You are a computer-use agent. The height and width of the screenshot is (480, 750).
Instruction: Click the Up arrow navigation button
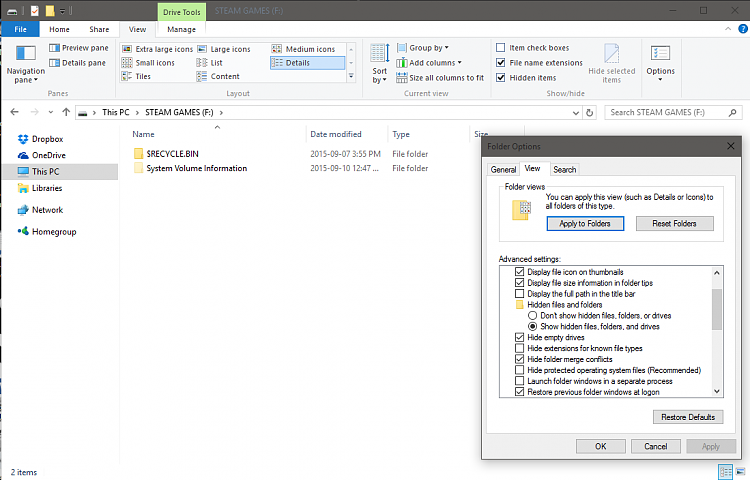[x=65, y=112]
